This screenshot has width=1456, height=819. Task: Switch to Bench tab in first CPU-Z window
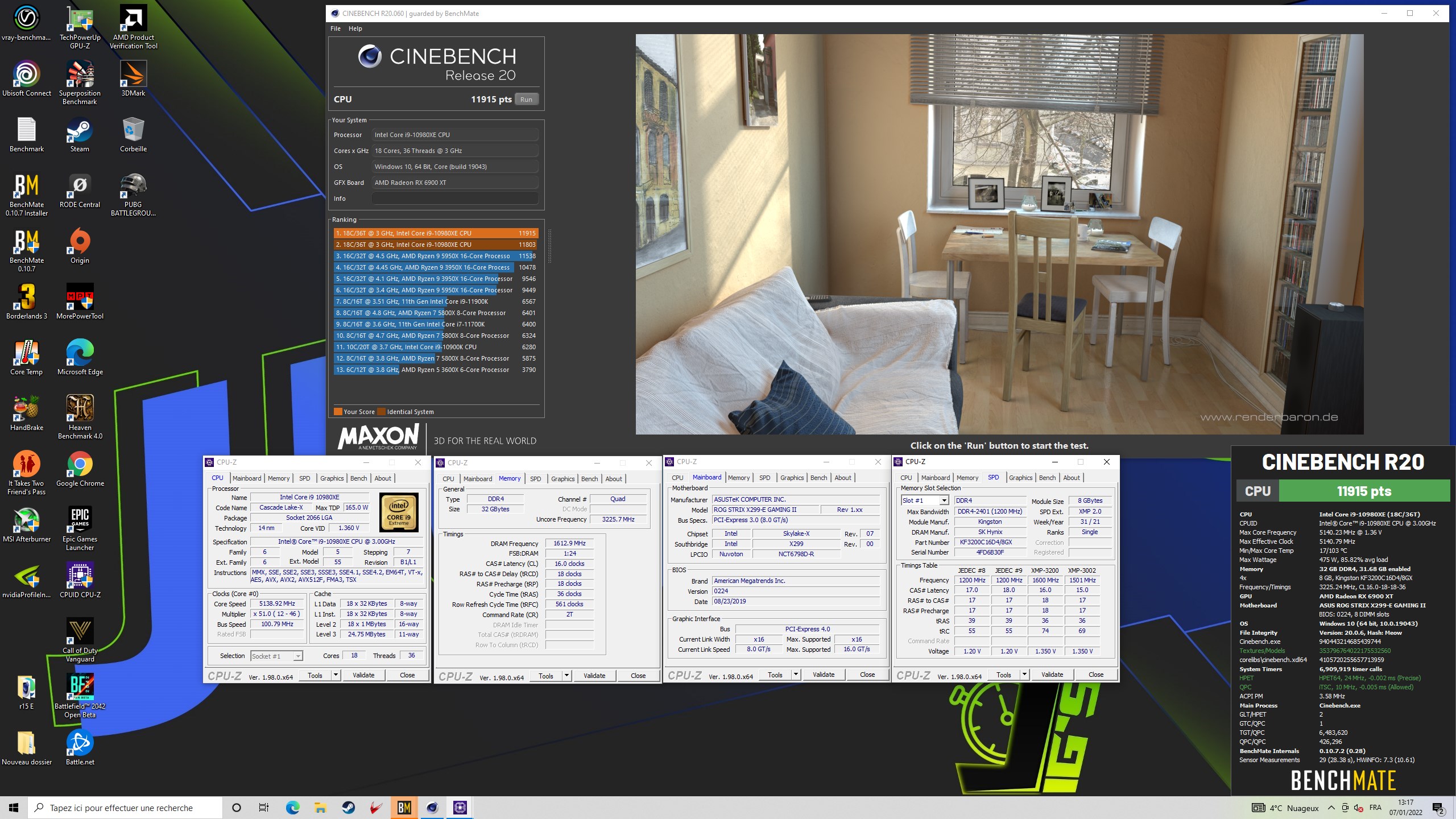pos(358,478)
